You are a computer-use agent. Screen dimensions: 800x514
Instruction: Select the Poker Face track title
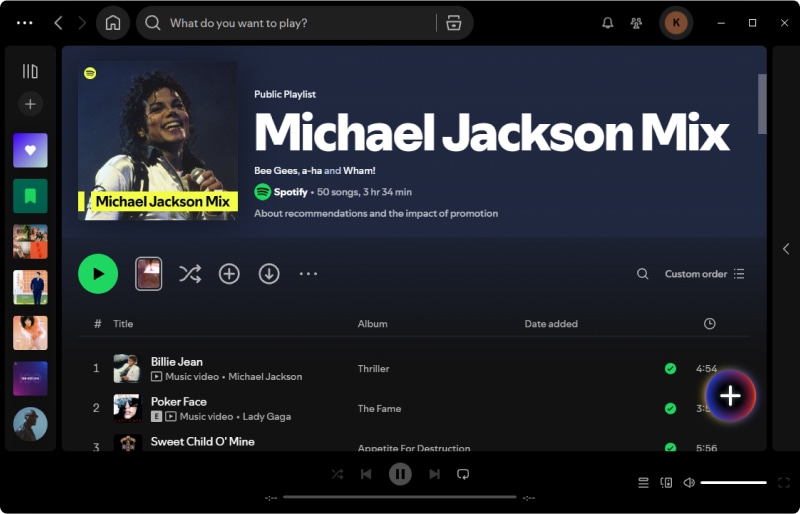pyautogui.click(x=179, y=401)
